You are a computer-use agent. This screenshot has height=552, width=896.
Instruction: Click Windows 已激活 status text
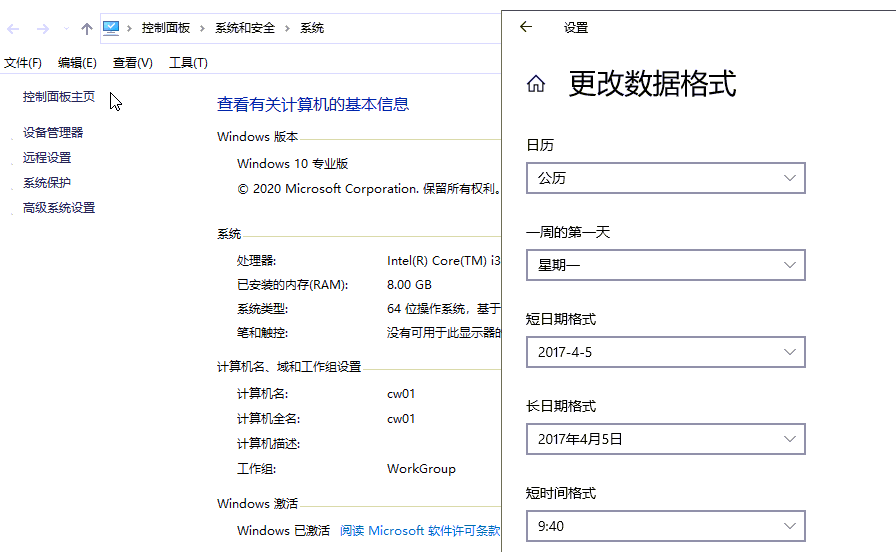tap(283, 531)
